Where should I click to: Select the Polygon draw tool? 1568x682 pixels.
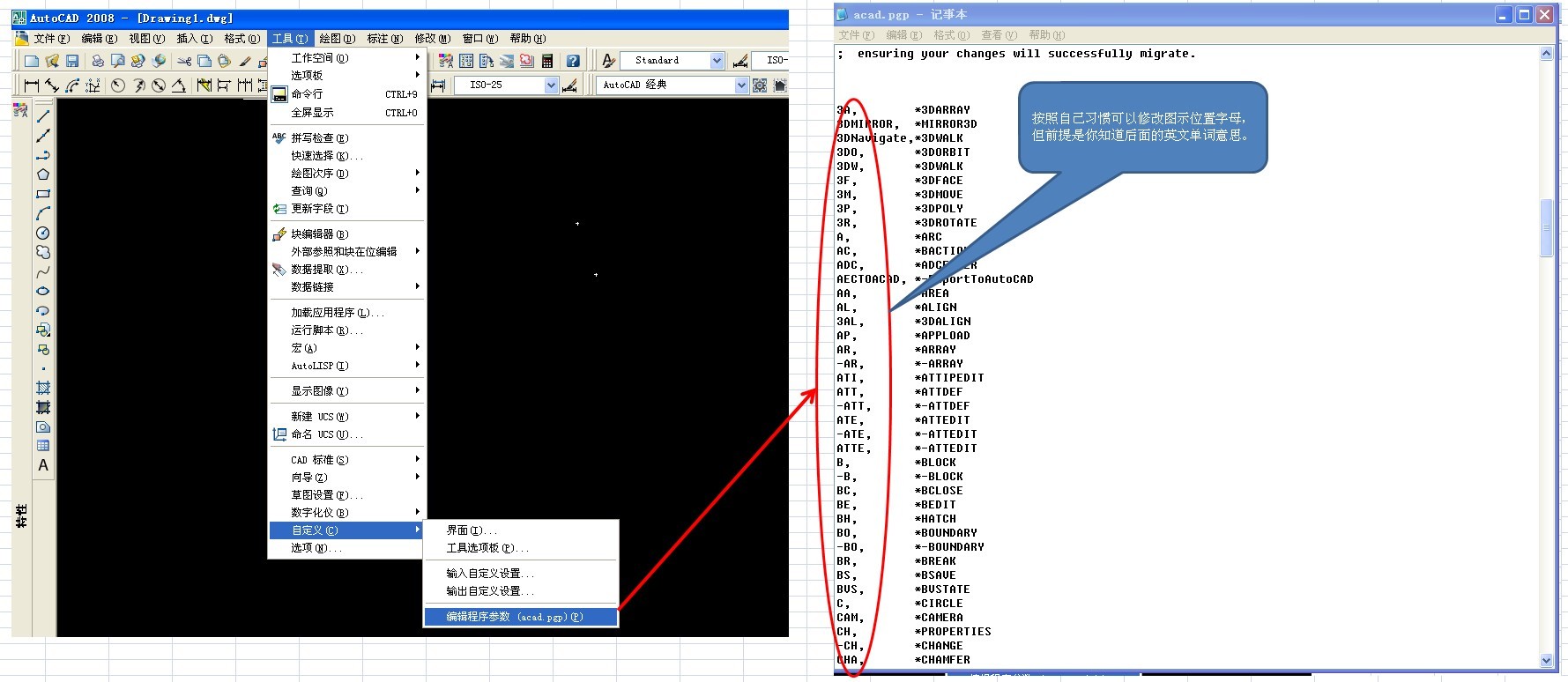coord(43,174)
